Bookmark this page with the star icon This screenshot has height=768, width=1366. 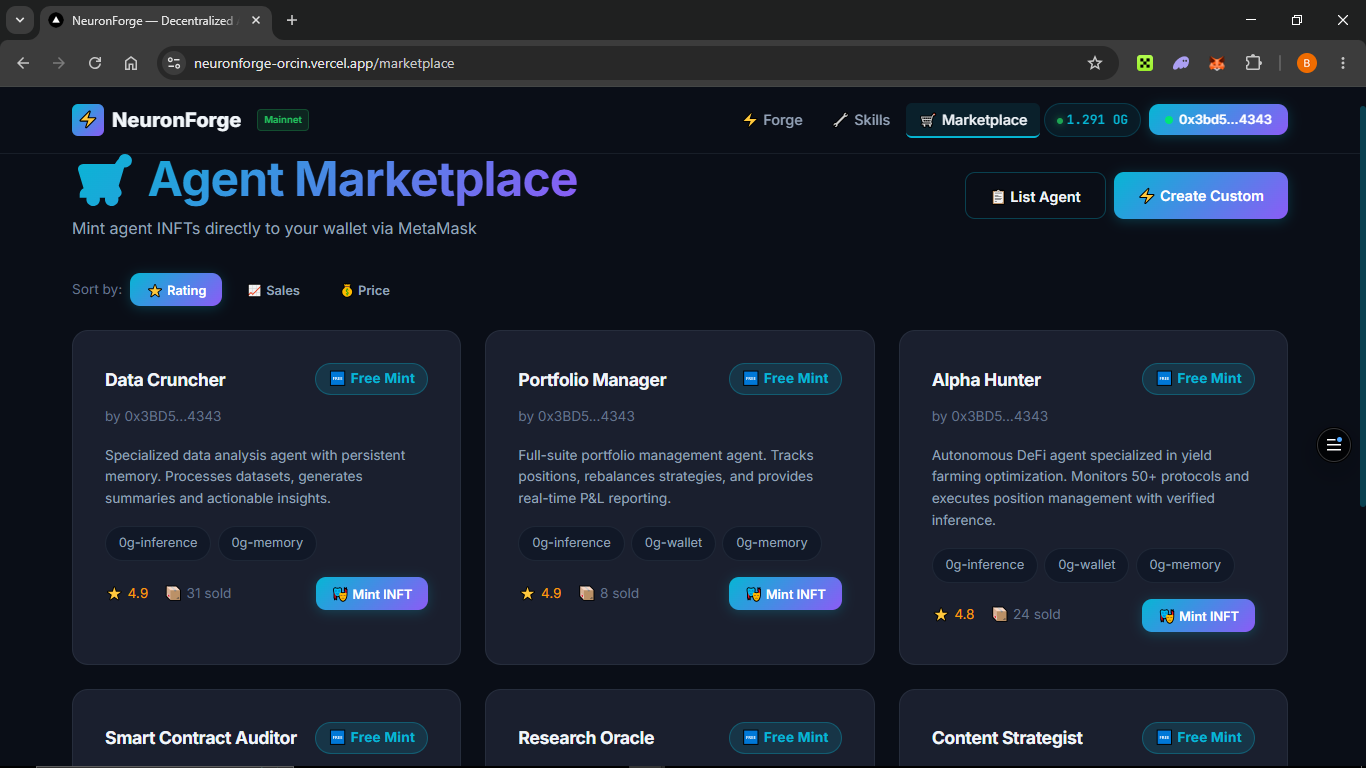[x=1095, y=63]
